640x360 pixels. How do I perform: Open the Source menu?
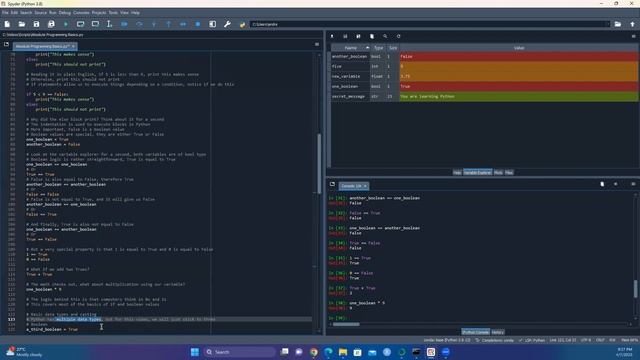click(x=40, y=13)
